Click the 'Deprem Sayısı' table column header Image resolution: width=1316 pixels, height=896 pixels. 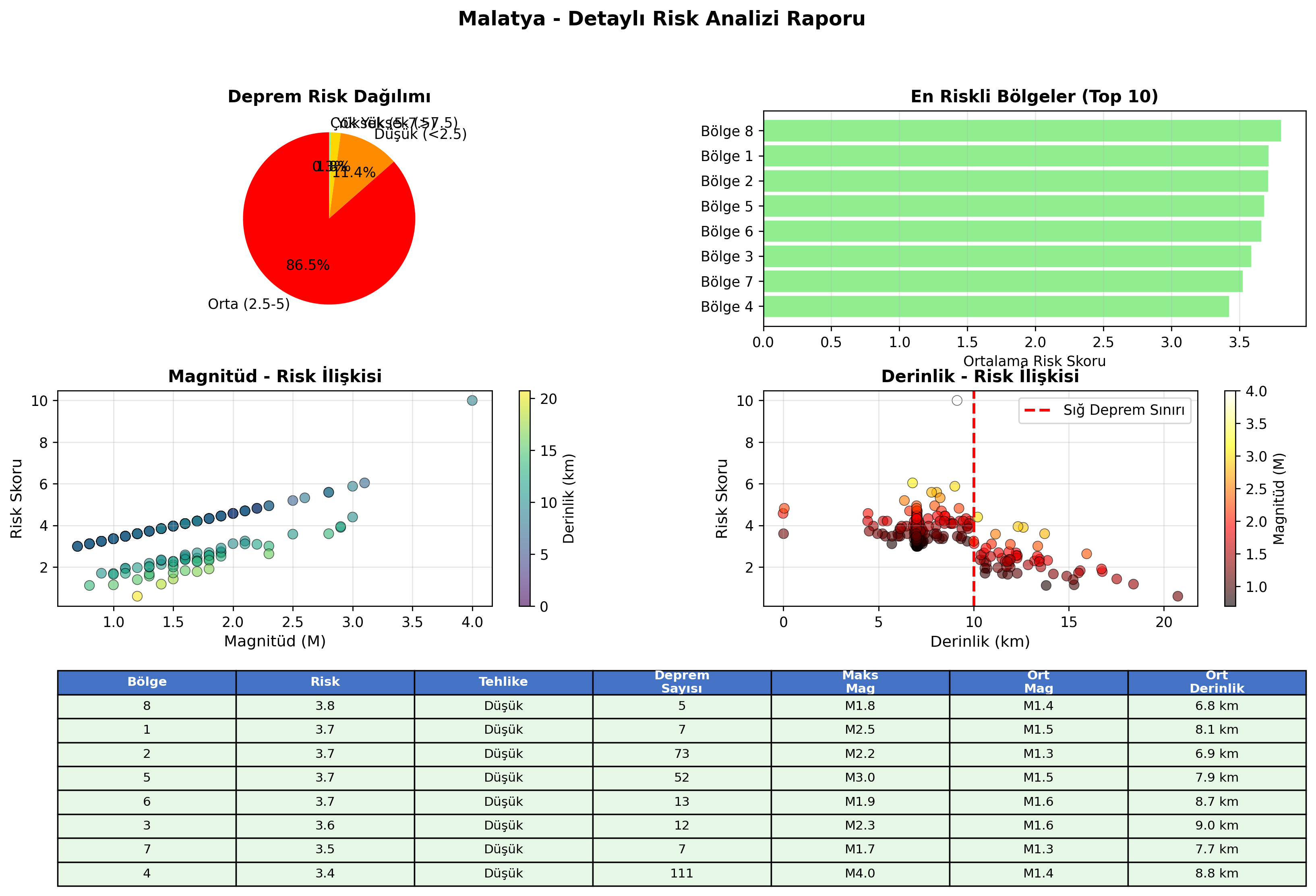pyautogui.click(x=682, y=682)
